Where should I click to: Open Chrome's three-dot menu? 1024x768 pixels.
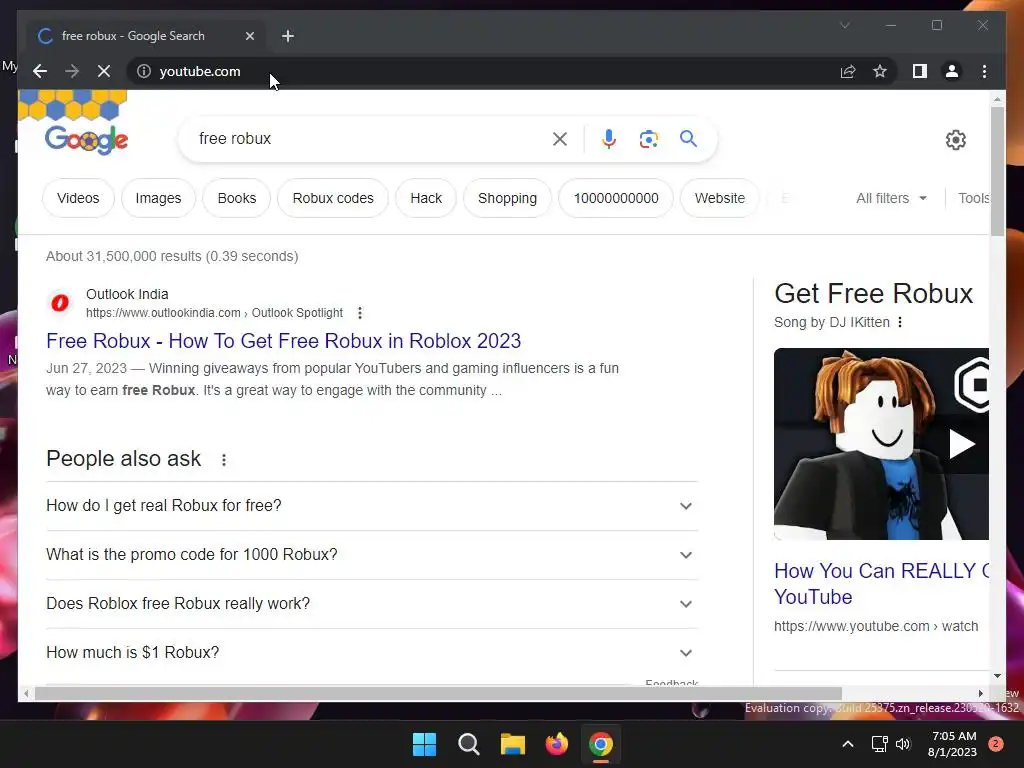(984, 71)
